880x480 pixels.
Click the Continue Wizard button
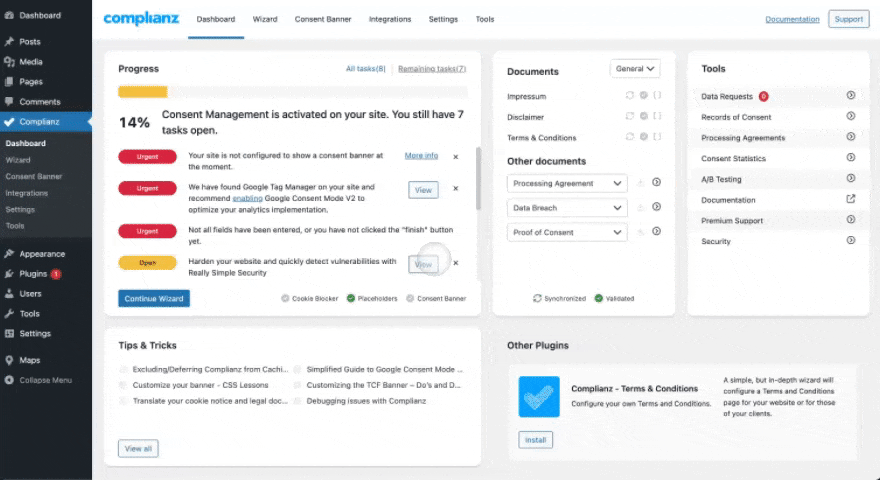[x=154, y=298]
